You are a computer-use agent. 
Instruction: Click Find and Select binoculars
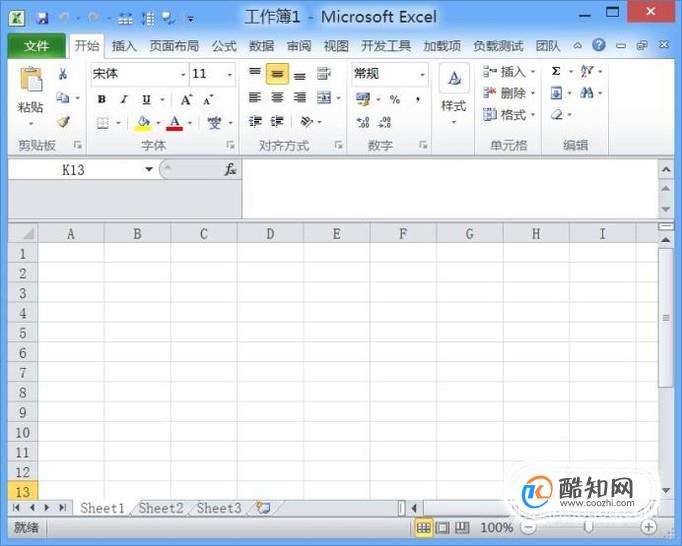pyautogui.click(x=587, y=93)
